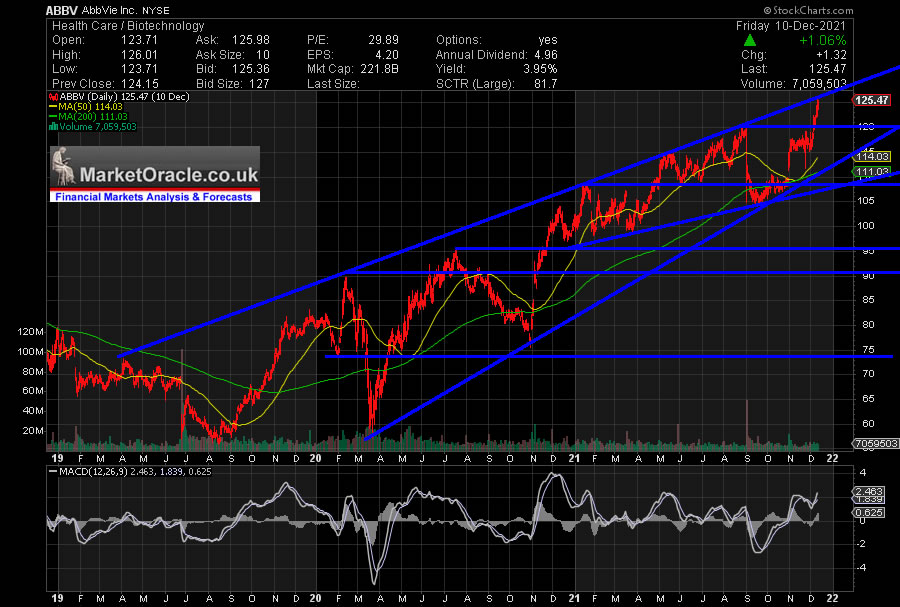The width and height of the screenshot is (900, 607).
Task: Click the 120M volume scale label
Action: [x=31, y=332]
